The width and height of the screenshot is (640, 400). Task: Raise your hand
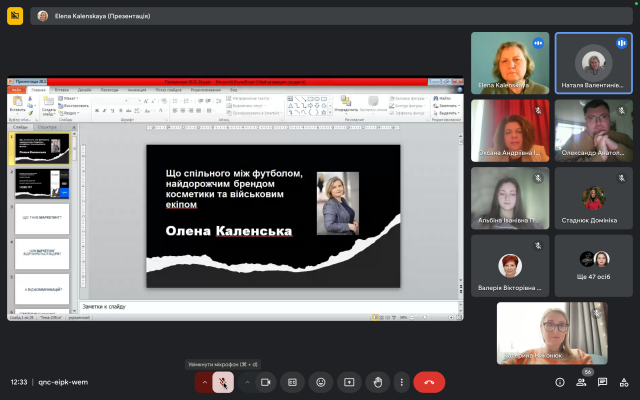377,382
